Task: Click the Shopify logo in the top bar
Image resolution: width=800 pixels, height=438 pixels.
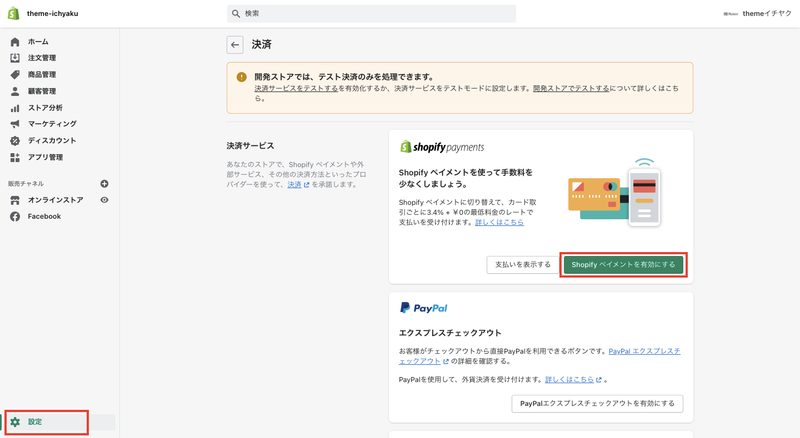Action: (14, 13)
